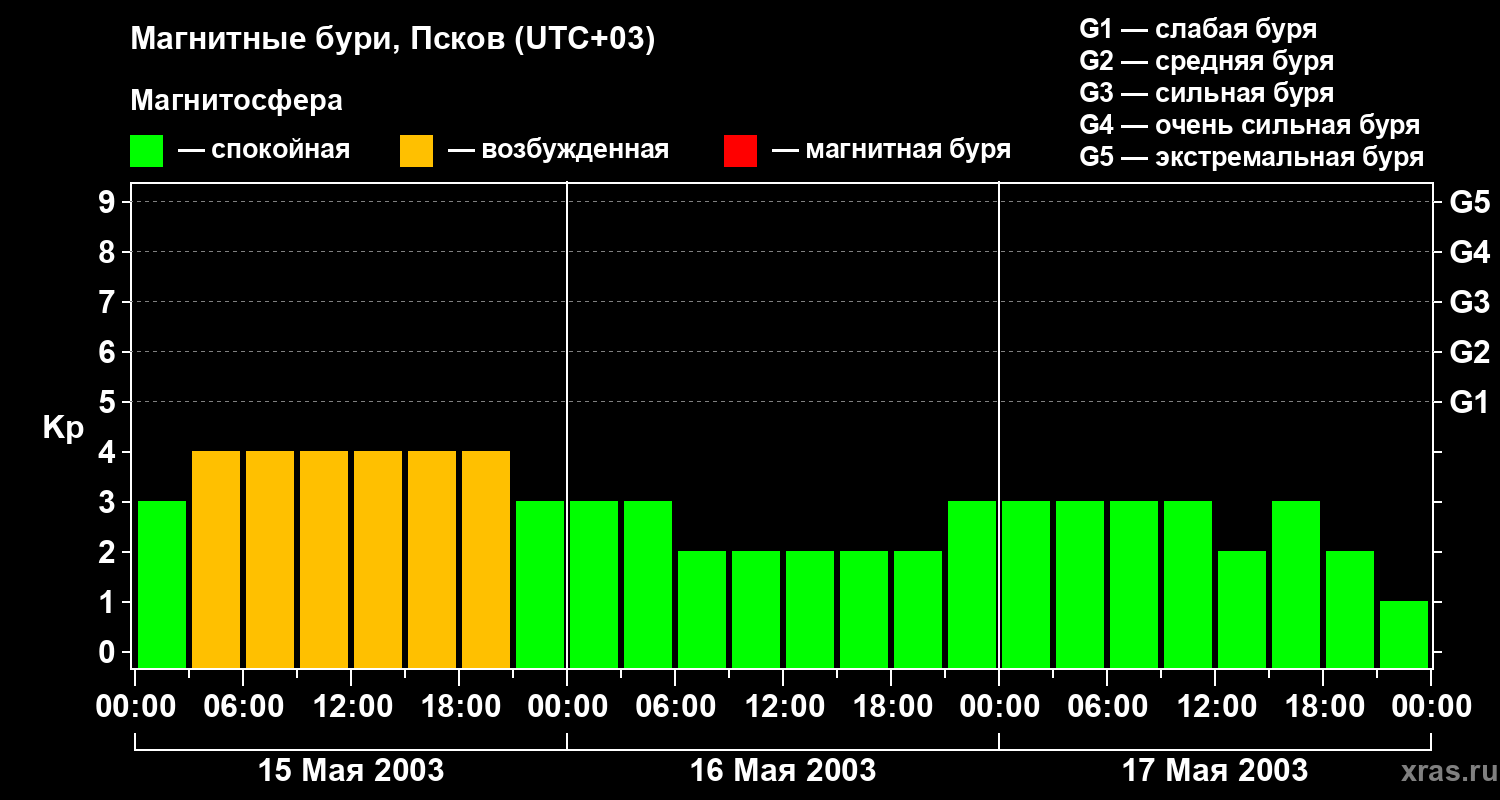Click the orange 'возбужденная' legend swatch
Image resolution: width=1500 pixels, height=800 pixels.
click(x=416, y=151)
